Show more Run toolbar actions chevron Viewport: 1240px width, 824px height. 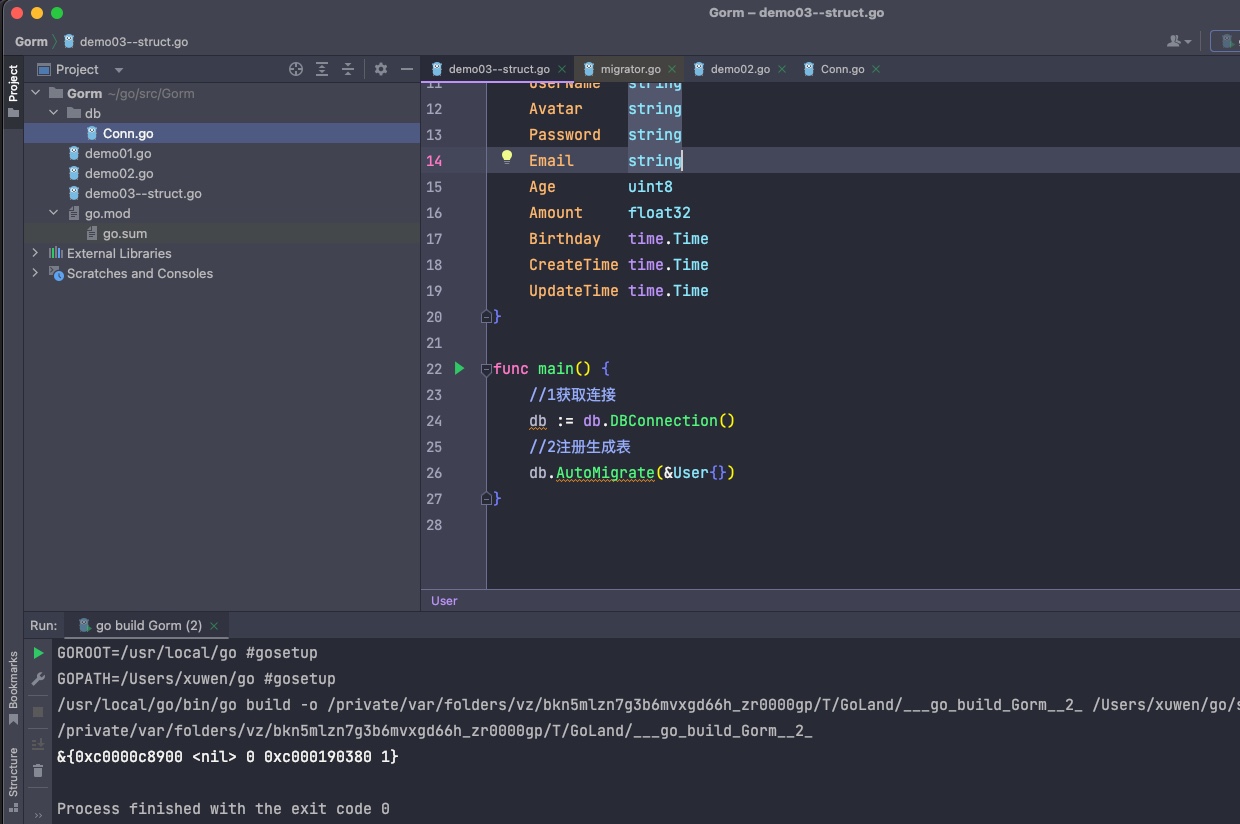38,815
